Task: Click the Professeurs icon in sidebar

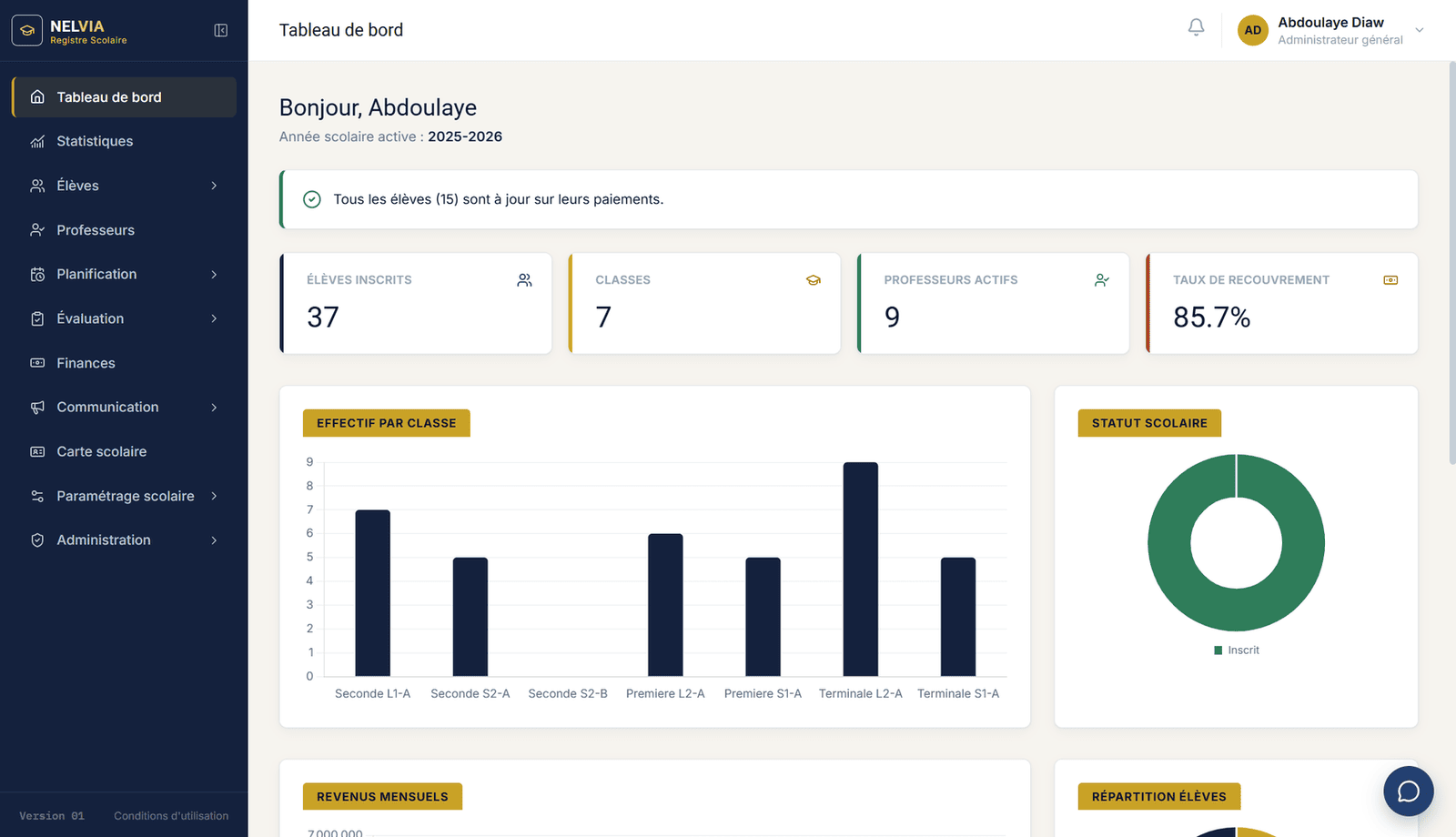Action: point(37,230)
